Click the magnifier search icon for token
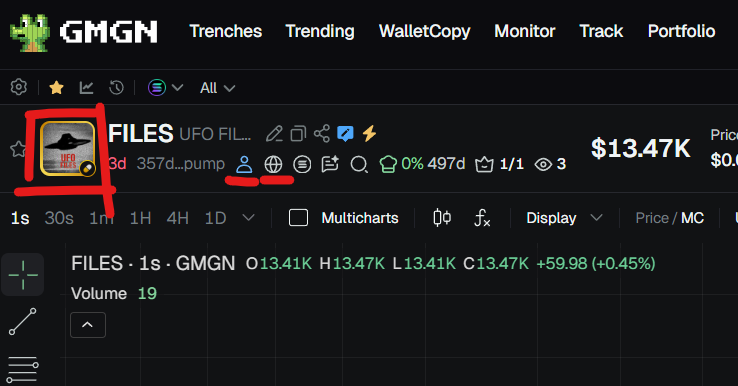The image size is (738, 386). pyautogui.click(x=359, y=164)
